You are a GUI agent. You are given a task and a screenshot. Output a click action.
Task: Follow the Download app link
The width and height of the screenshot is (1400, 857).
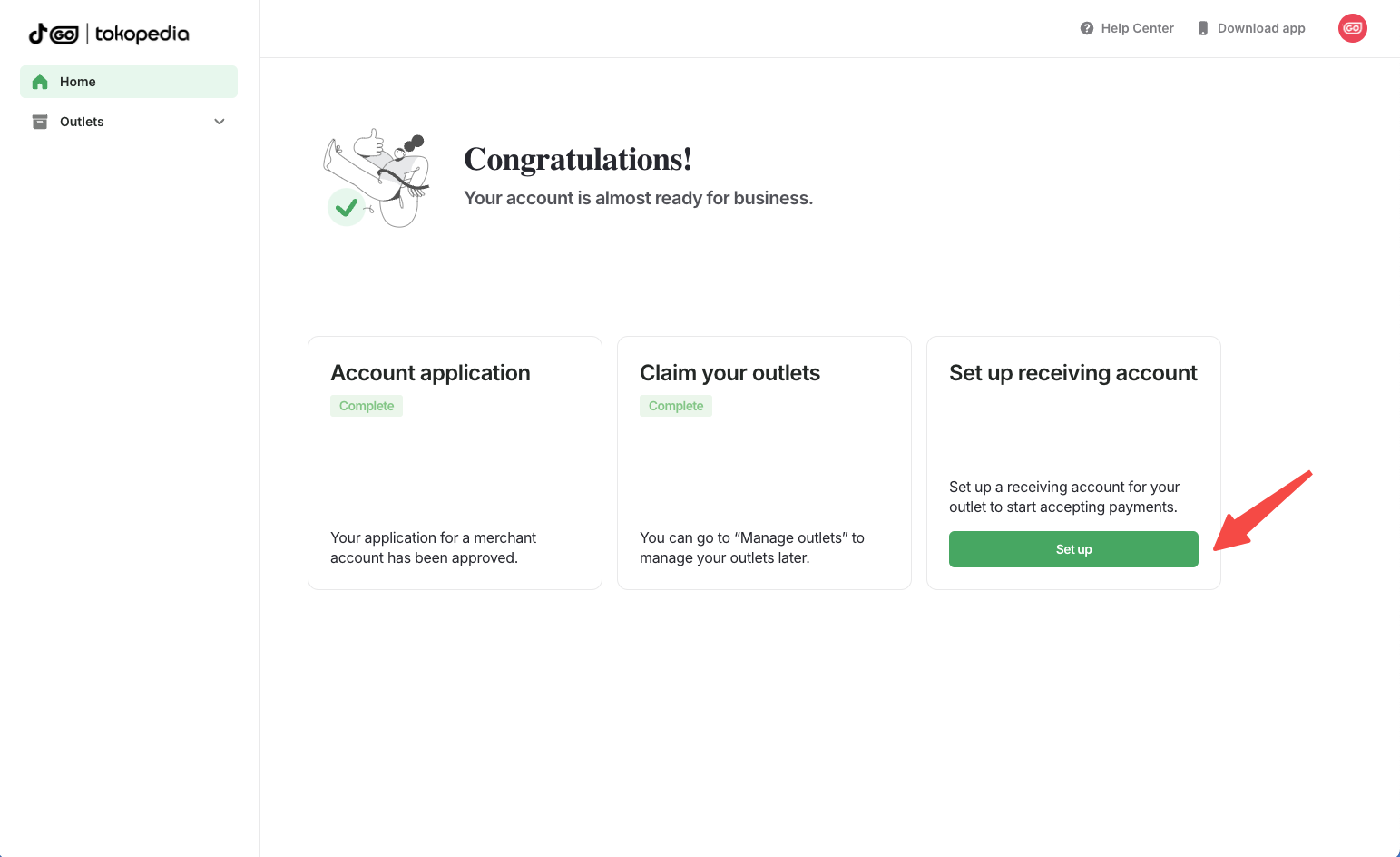[x=1261, y=28]
